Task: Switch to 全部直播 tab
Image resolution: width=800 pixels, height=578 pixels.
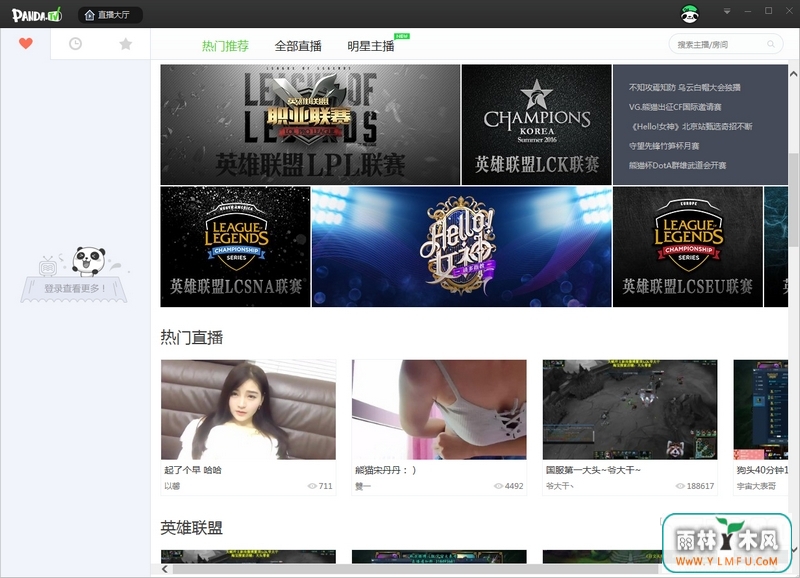Action: click(x=298, y=46)
